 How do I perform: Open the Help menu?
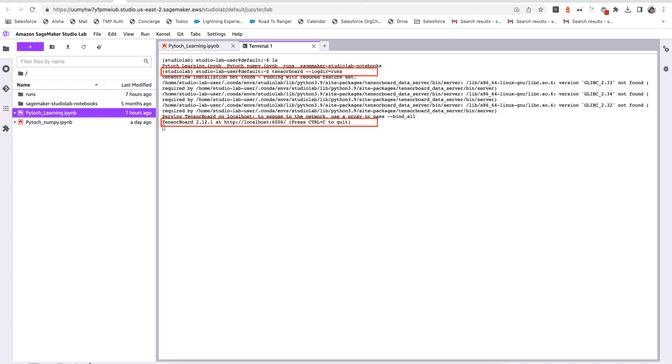click(237, 34)
